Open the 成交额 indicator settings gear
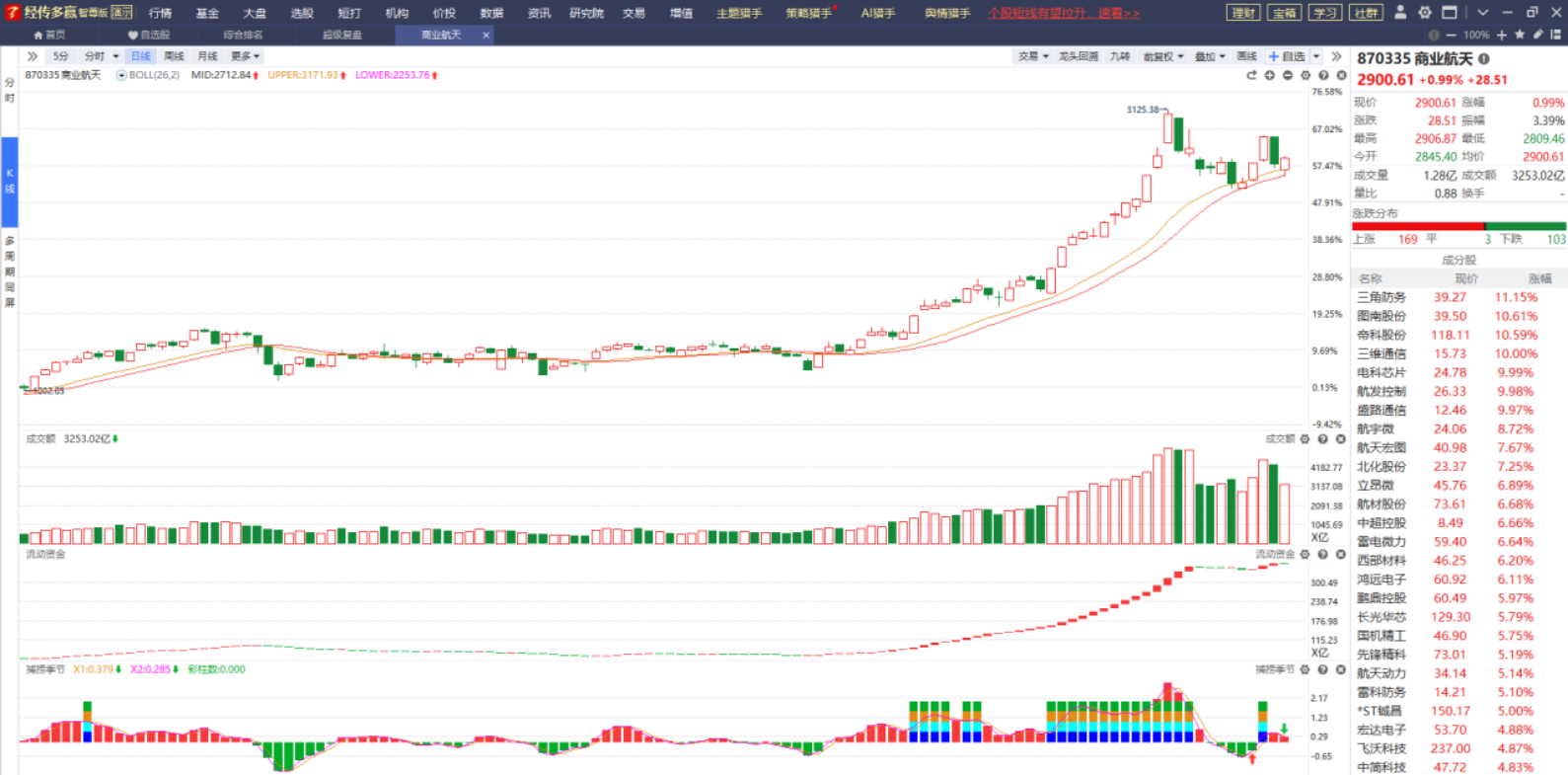1568x775 pixels. pos(1305,439)
